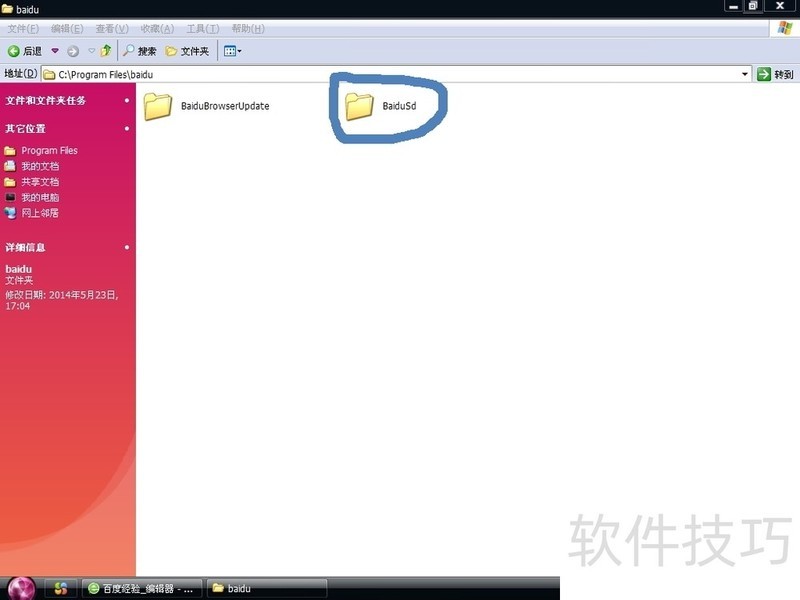This screenshot has width=800, height=600.
Task: Open the Search (搜索) toolbar button
Action: (140, 51)
